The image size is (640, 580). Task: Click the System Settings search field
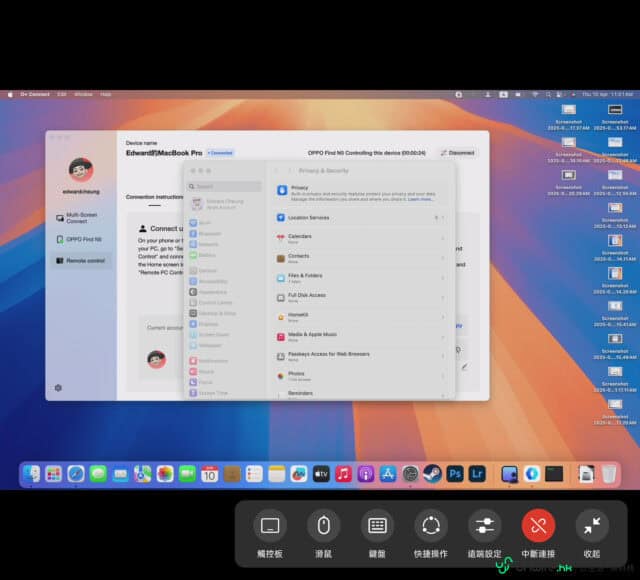[x=224, y=187]
